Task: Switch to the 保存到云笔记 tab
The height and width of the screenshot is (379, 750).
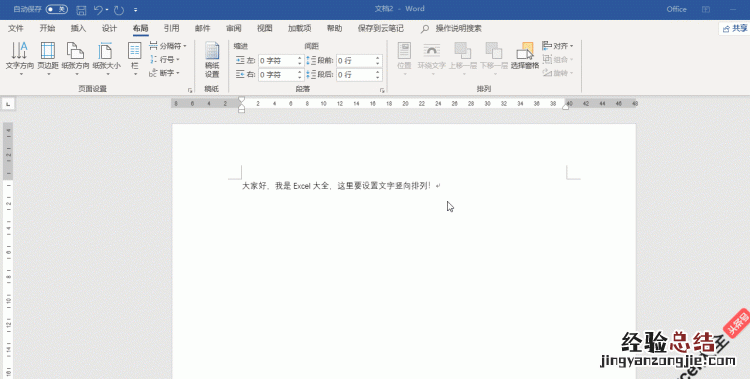Action: click(381, 28)
